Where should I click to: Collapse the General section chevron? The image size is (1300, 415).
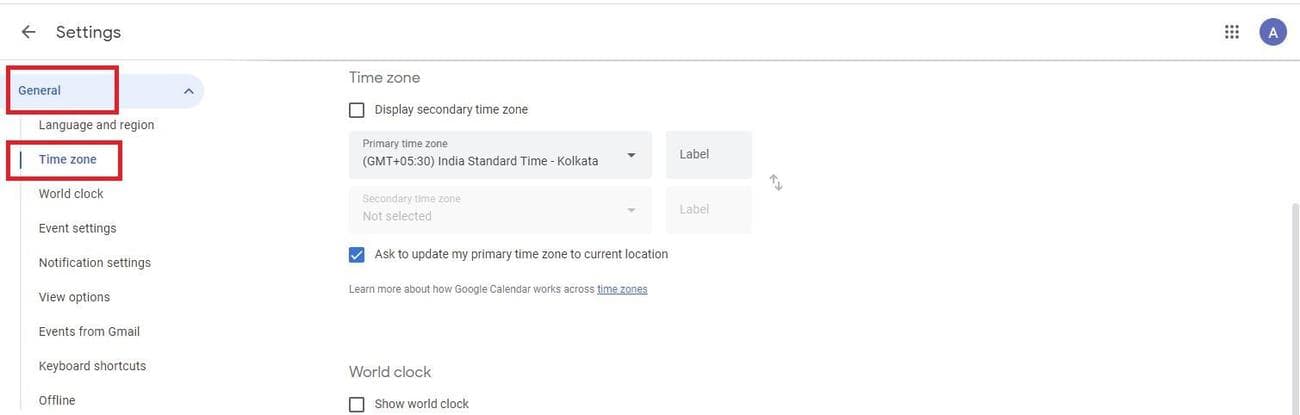(x=188, y=91)
